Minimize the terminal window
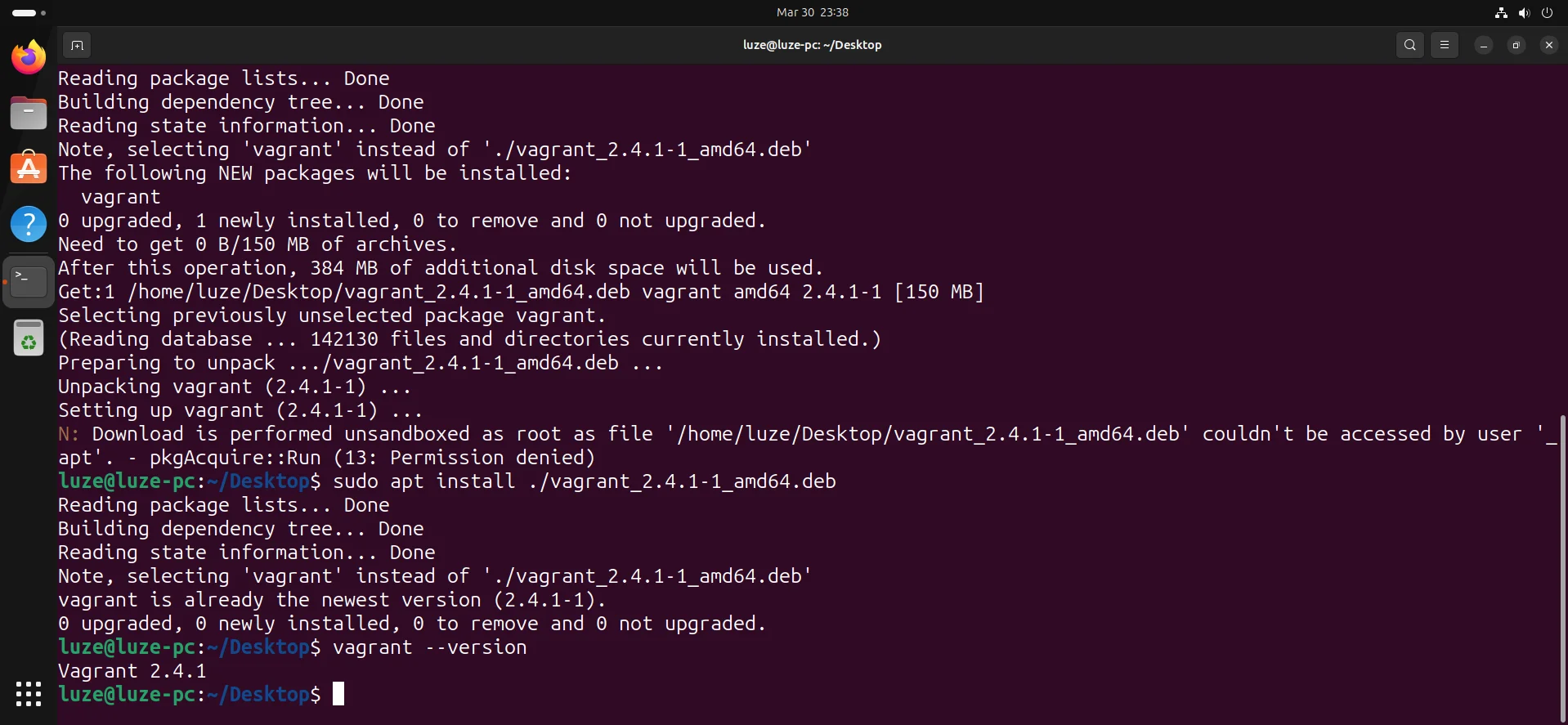This screenshot has width=1568, height=725. point(1483,45)
